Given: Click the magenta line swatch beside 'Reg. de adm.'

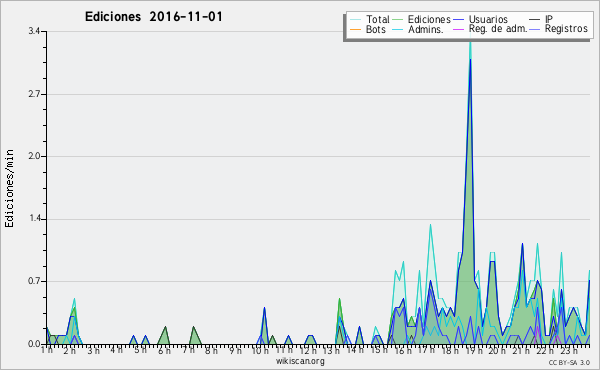Looking at the screenshot, I should point(458,29).
